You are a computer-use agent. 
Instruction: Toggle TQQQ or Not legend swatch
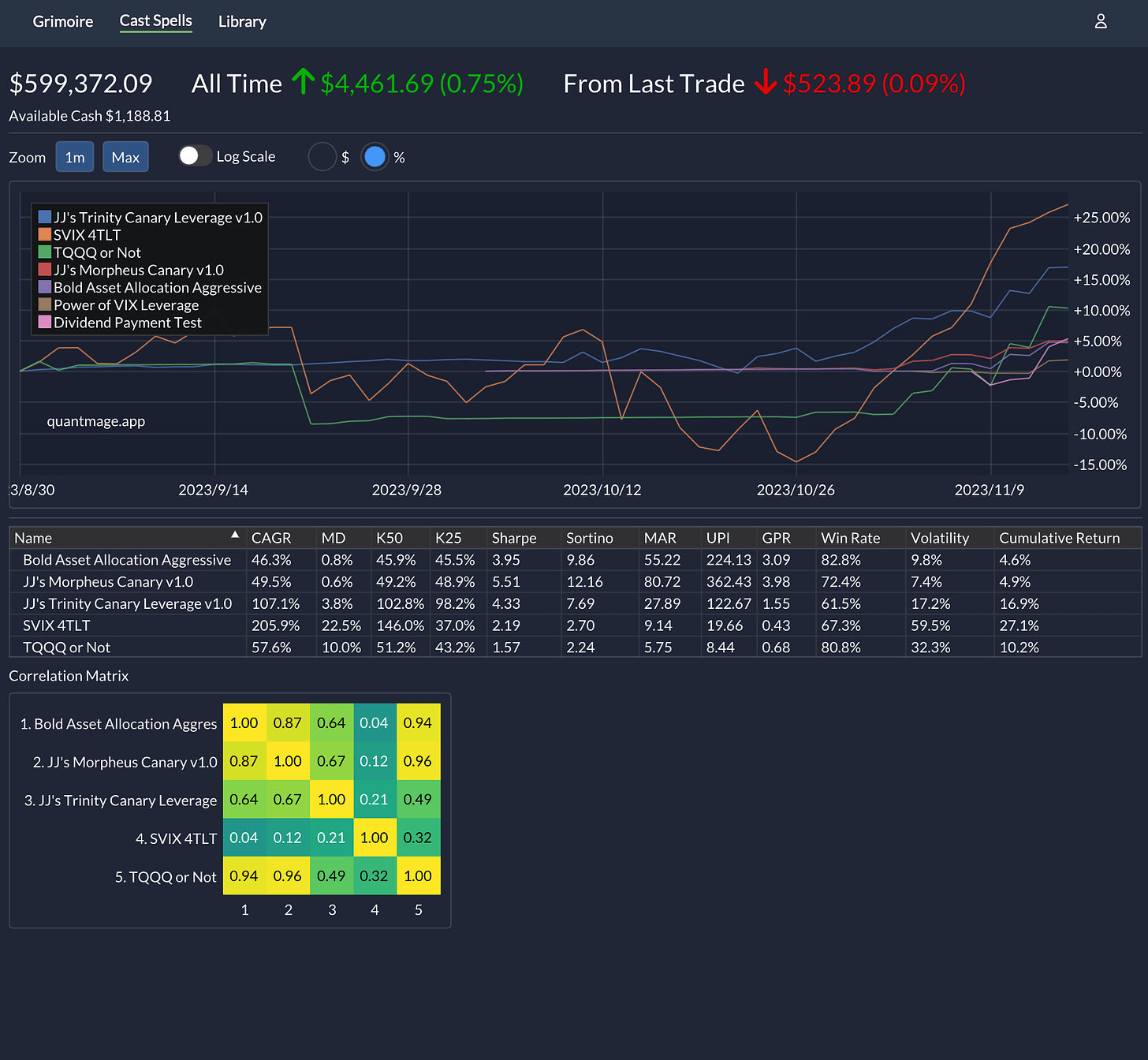pyautogui.click(x=45, y=252)
